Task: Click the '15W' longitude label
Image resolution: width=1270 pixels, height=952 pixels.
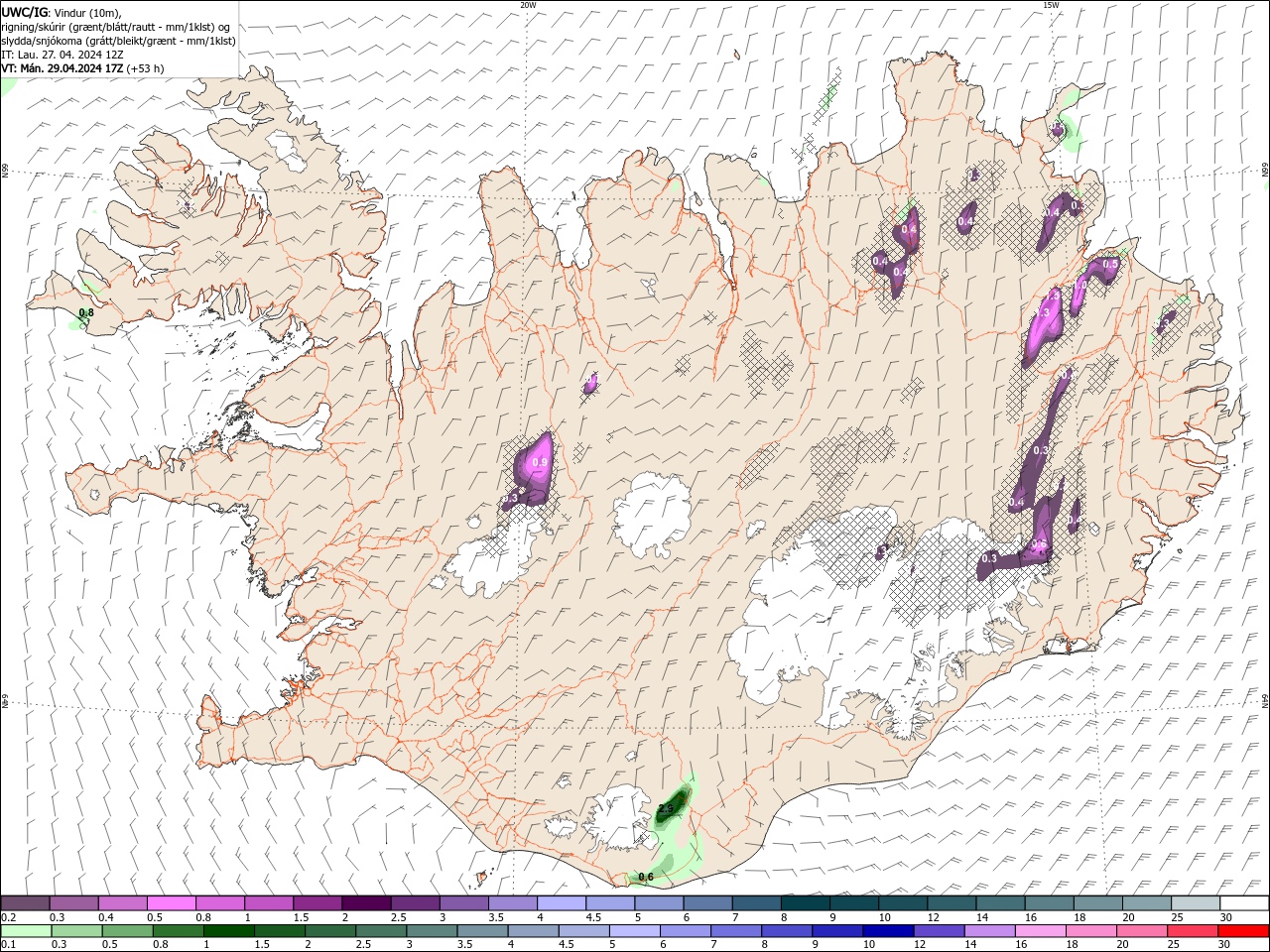Action: [x=1051, y=5]
